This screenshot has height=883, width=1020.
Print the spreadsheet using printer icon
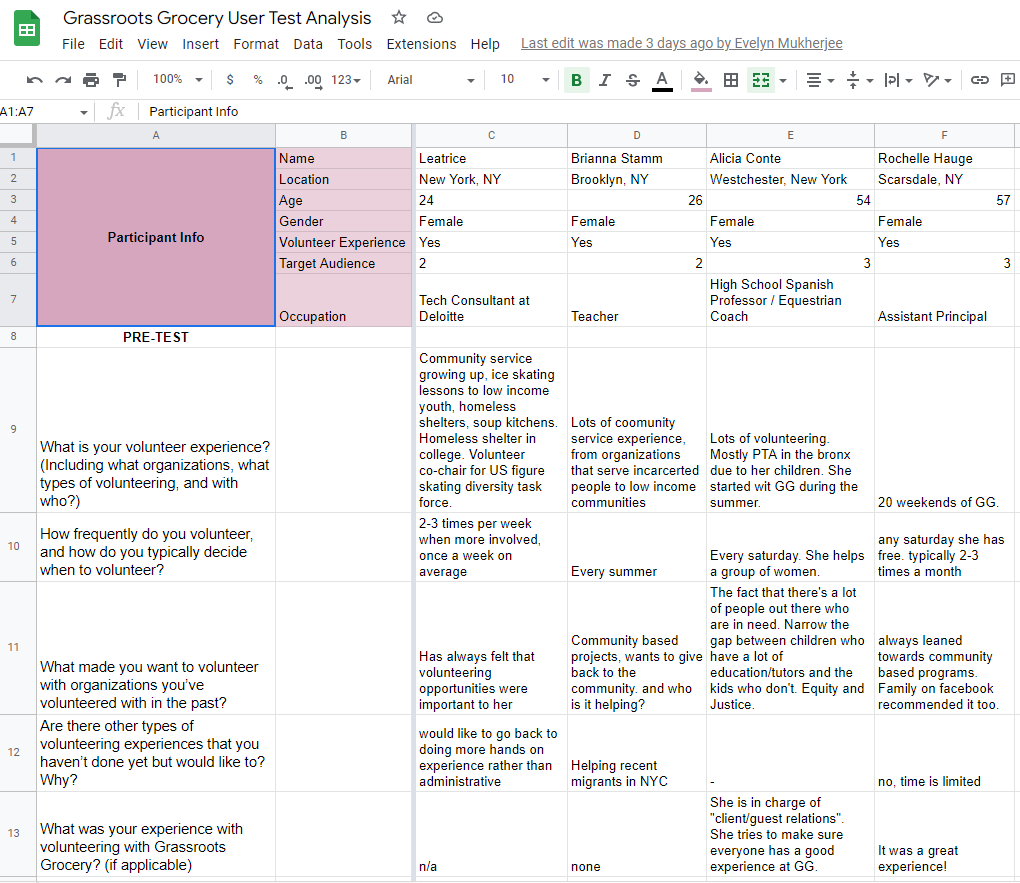[91, 80]
